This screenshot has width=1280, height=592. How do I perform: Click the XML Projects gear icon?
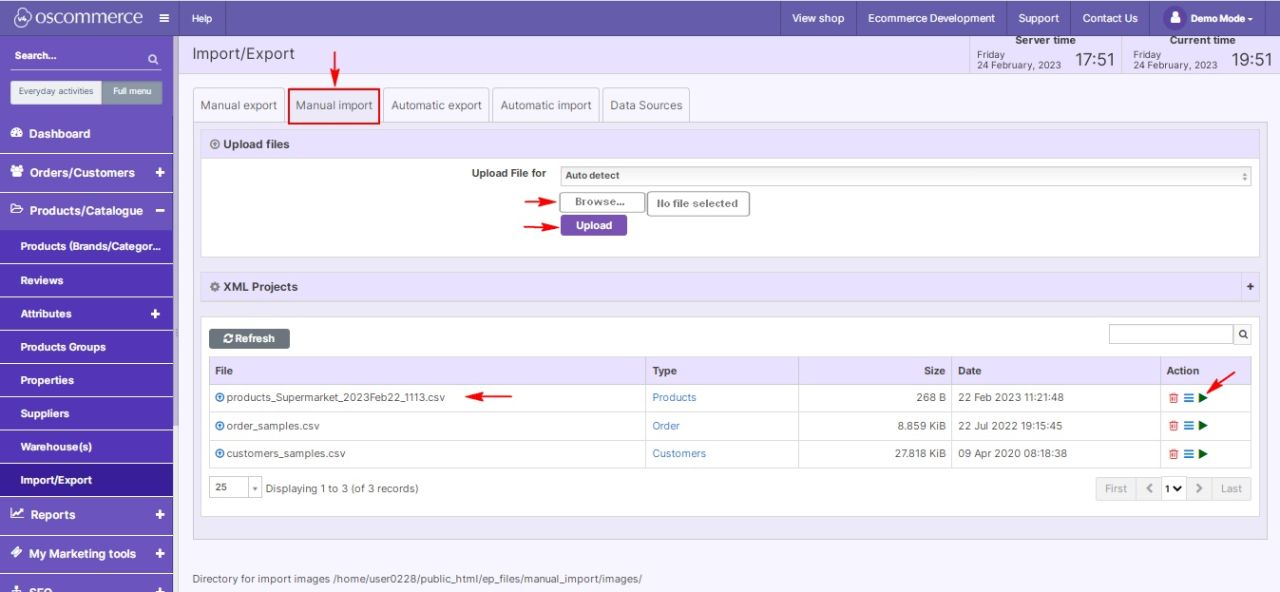[214, 287]
